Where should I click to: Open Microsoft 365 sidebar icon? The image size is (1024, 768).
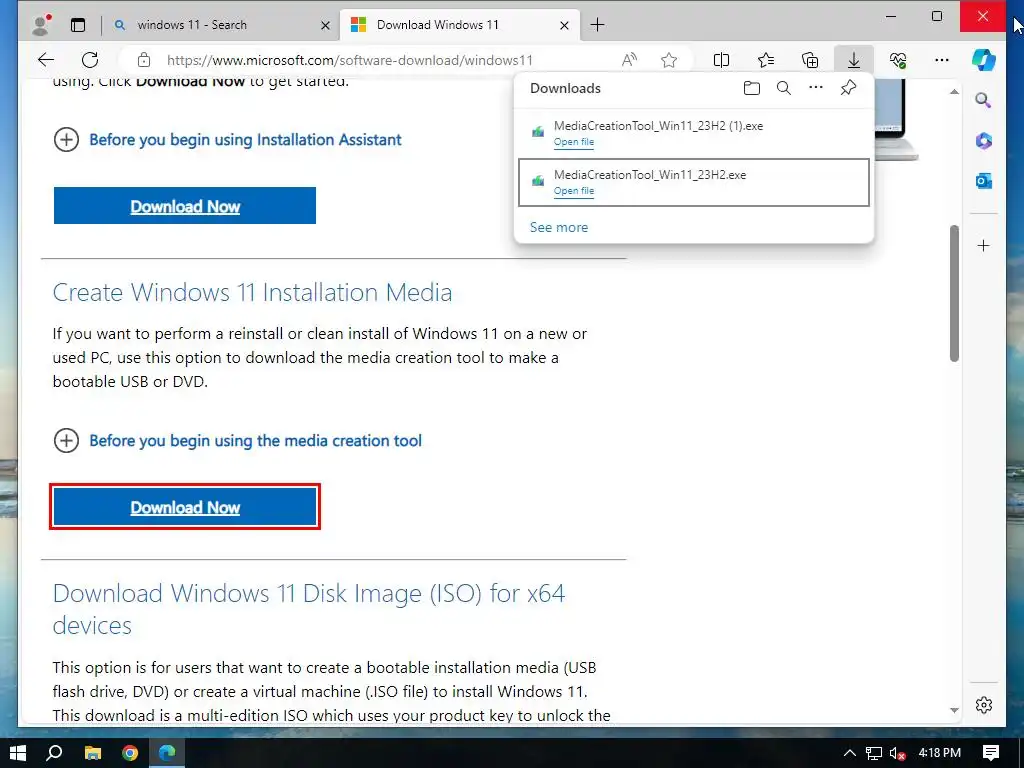(x=984, y=140)
